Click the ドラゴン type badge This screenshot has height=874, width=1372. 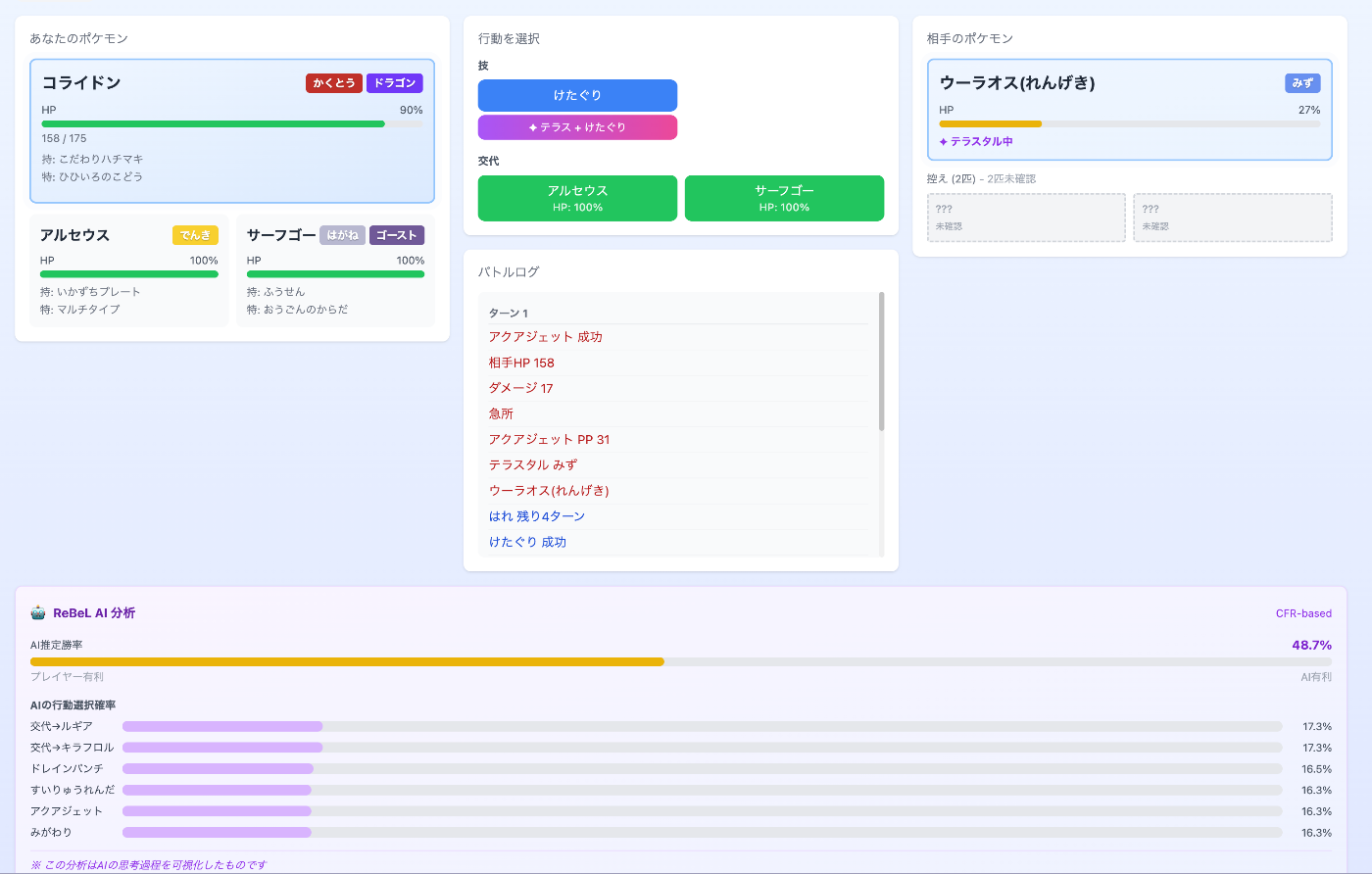(x=395, y=83)
